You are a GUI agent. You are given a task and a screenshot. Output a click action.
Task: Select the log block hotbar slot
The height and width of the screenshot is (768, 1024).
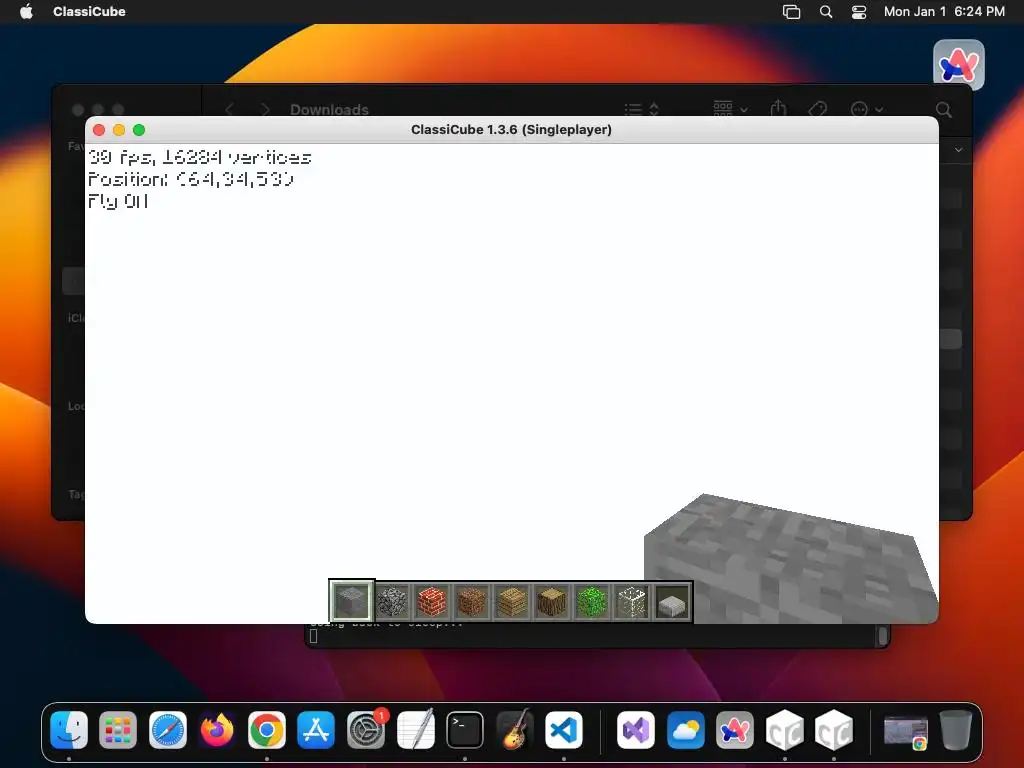[x=552, y=601]
